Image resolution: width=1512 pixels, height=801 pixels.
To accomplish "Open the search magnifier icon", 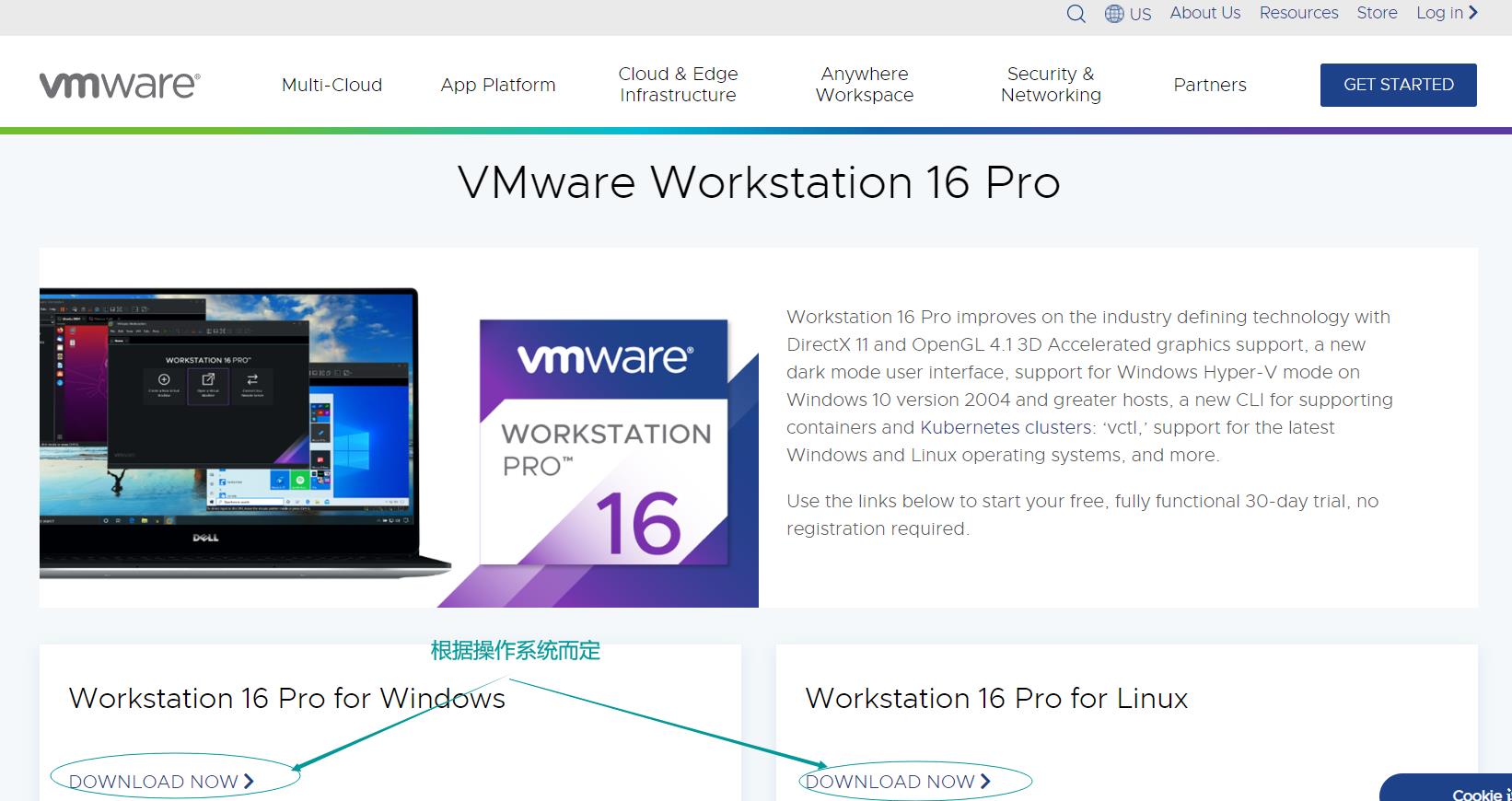I will click(x=1076, y=14).
